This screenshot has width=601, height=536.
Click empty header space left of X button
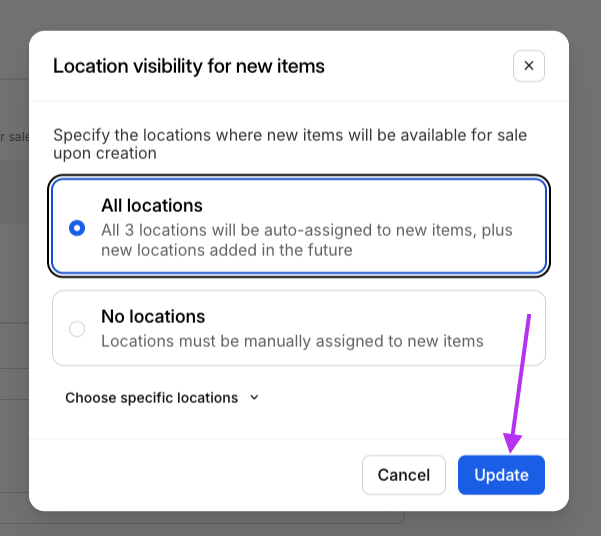coord(420,66)
